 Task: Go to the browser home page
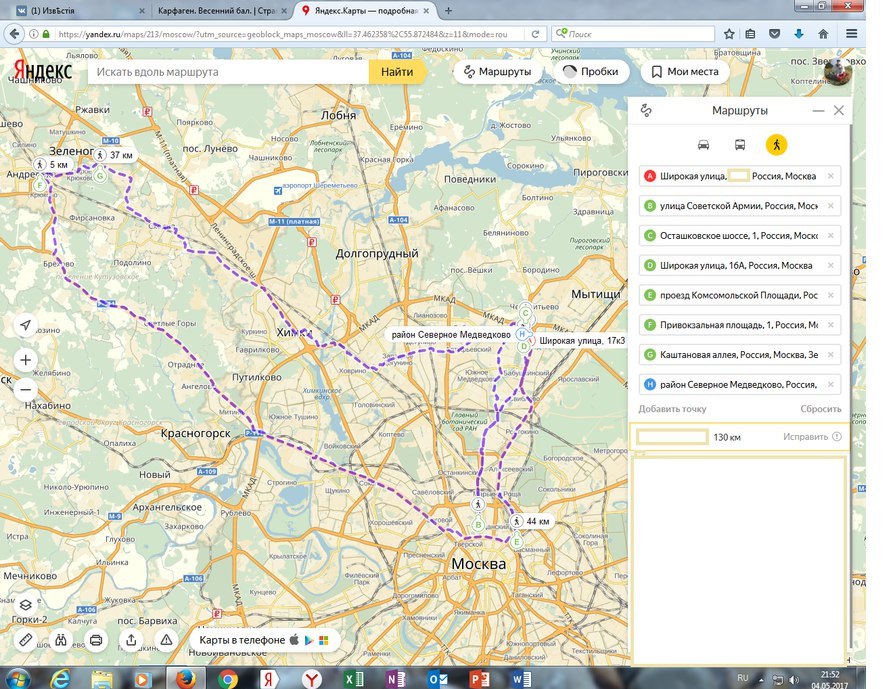(x=823, y=34)
